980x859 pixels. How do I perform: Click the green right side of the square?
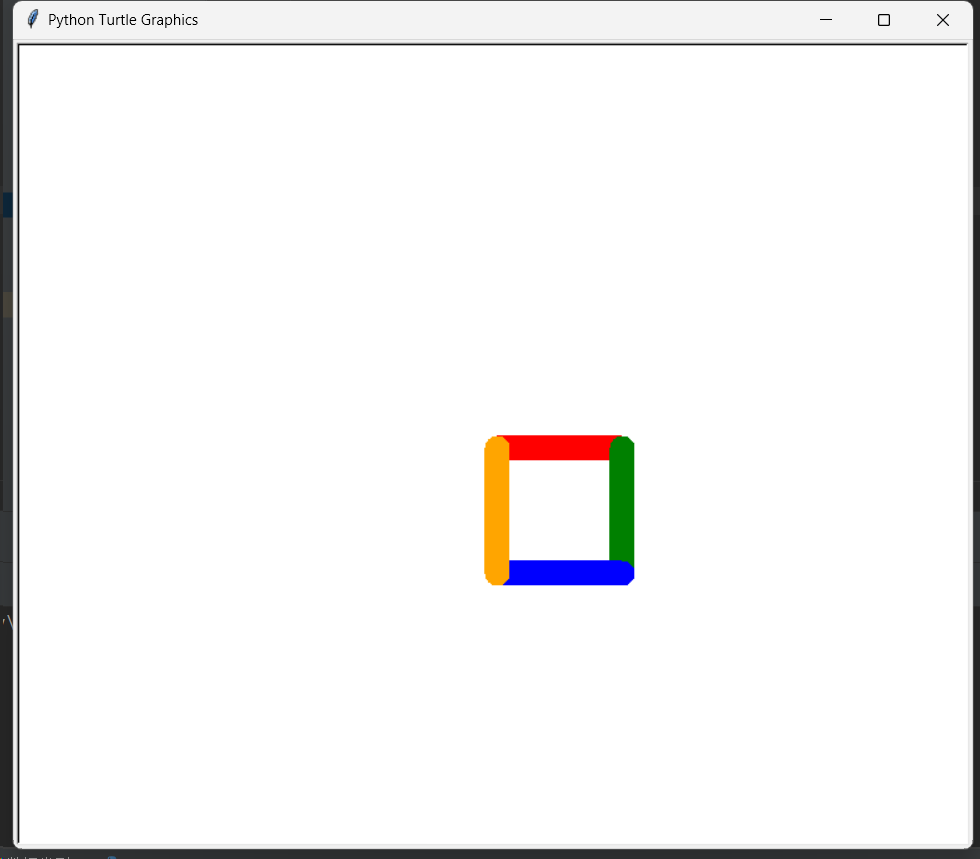tap(622, 500)
